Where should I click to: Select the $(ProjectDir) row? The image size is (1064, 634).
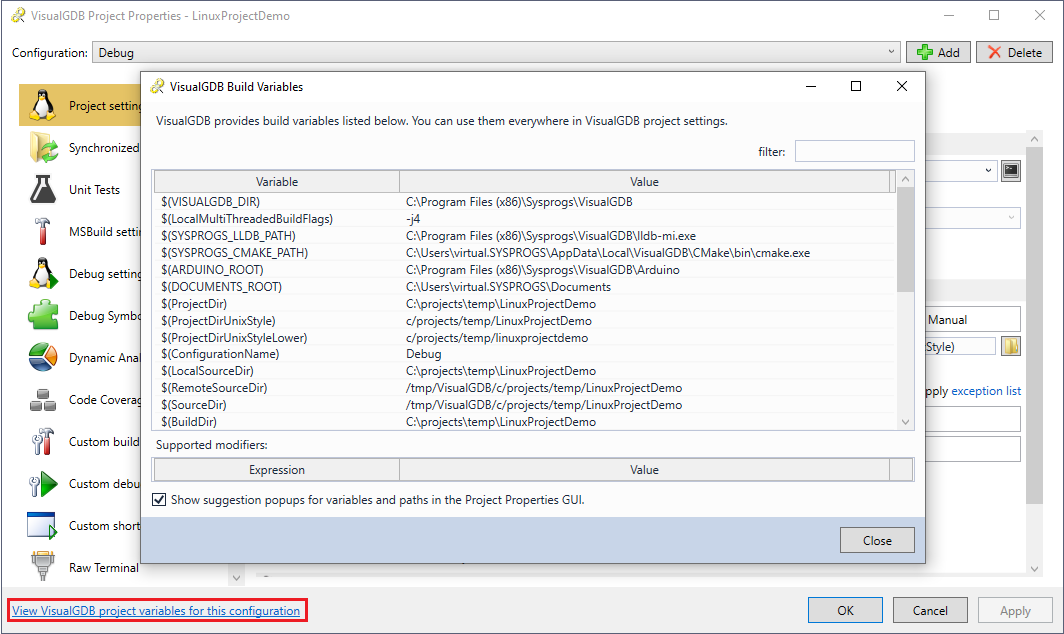click(x=525, y=303)
